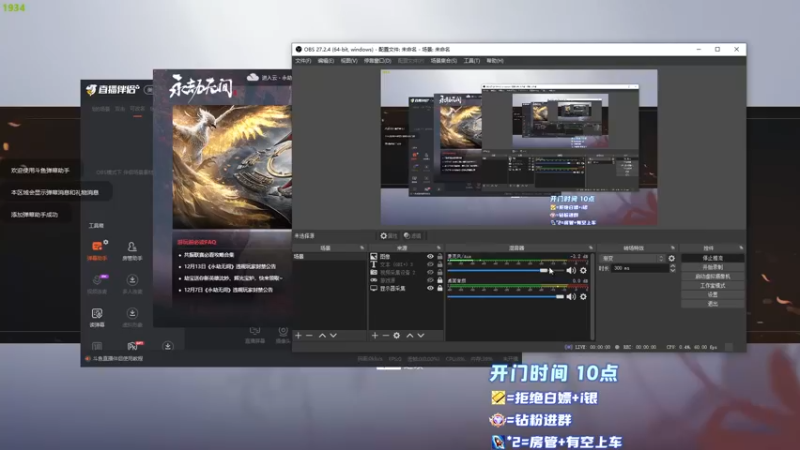Image resolution: width=800 pixels, height=450 pixels.
Task: Remove the selected scene with minus icon
Action: tap(309, 336)
